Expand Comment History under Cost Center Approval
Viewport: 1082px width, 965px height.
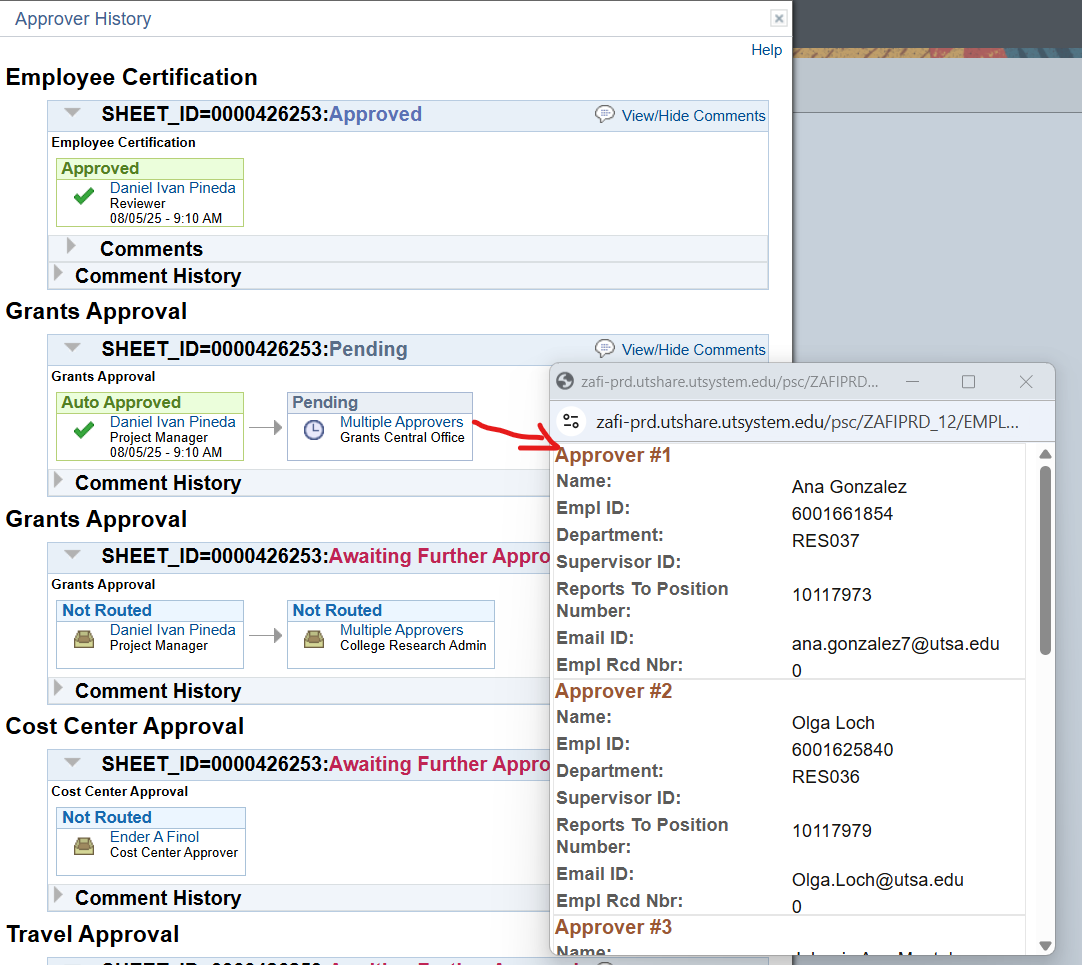click(x=58, y=895)
